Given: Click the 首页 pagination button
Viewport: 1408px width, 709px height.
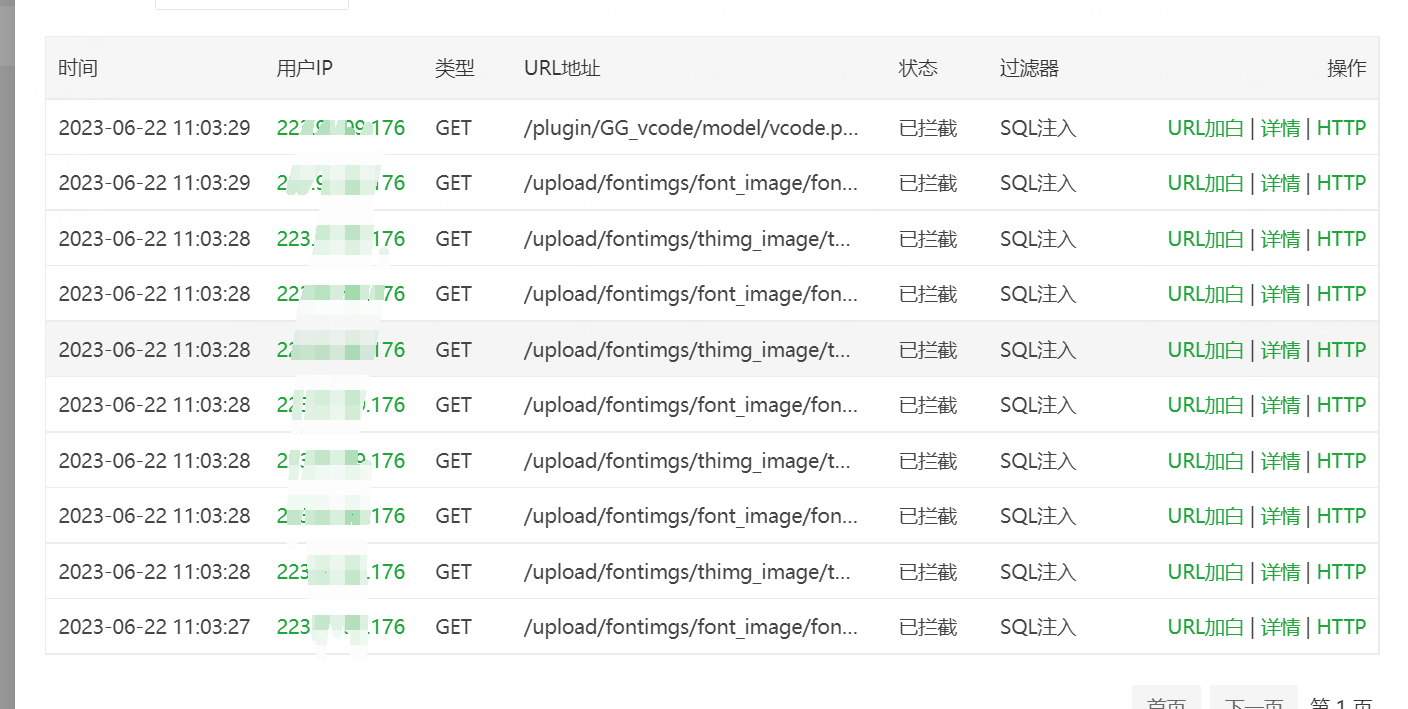Looking at the screenshot, I should coord(1165,700).
